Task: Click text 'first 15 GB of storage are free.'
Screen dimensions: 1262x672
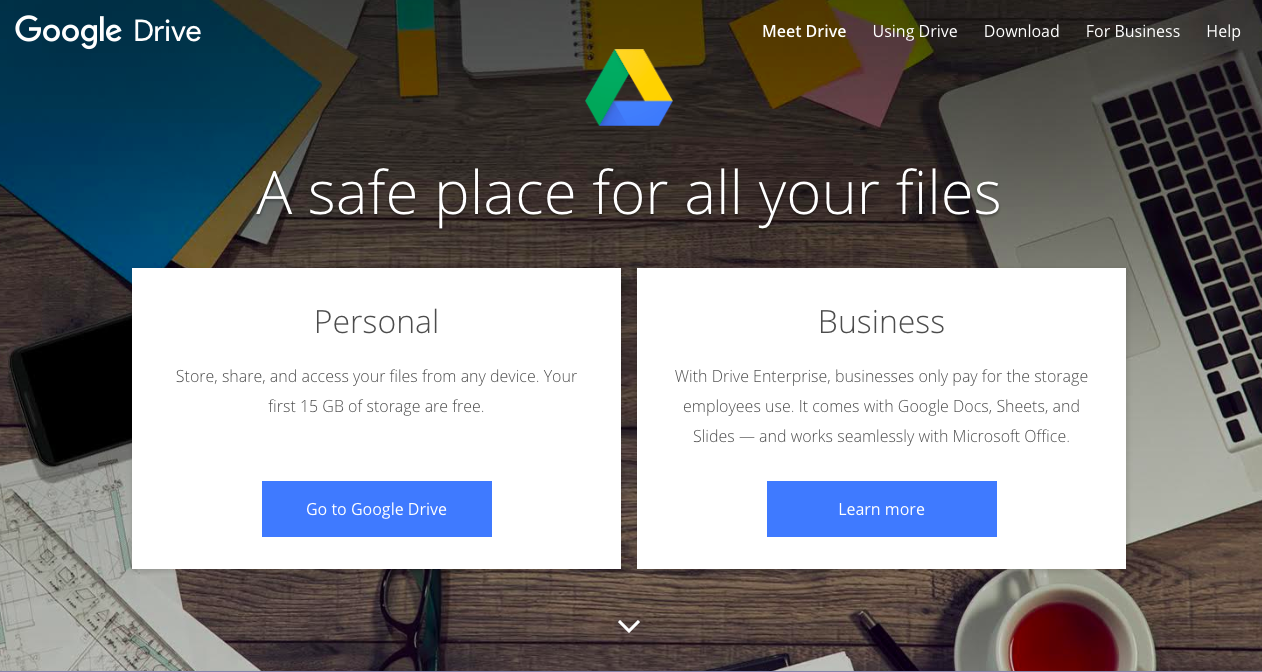Action: (376, 407)
